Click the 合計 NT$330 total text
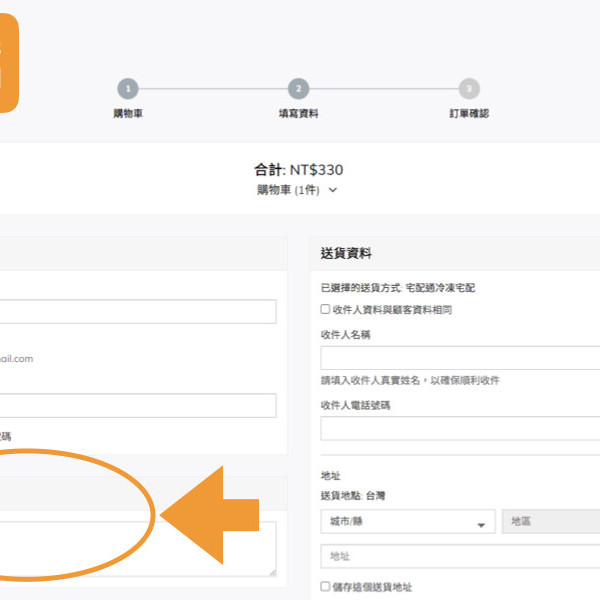 (x=298, y=170)
